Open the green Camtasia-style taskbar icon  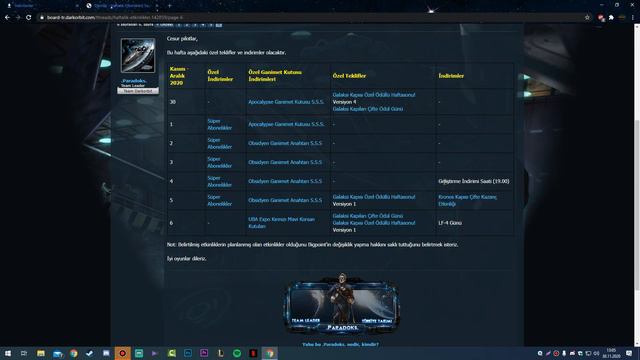[x=171, y=353]
